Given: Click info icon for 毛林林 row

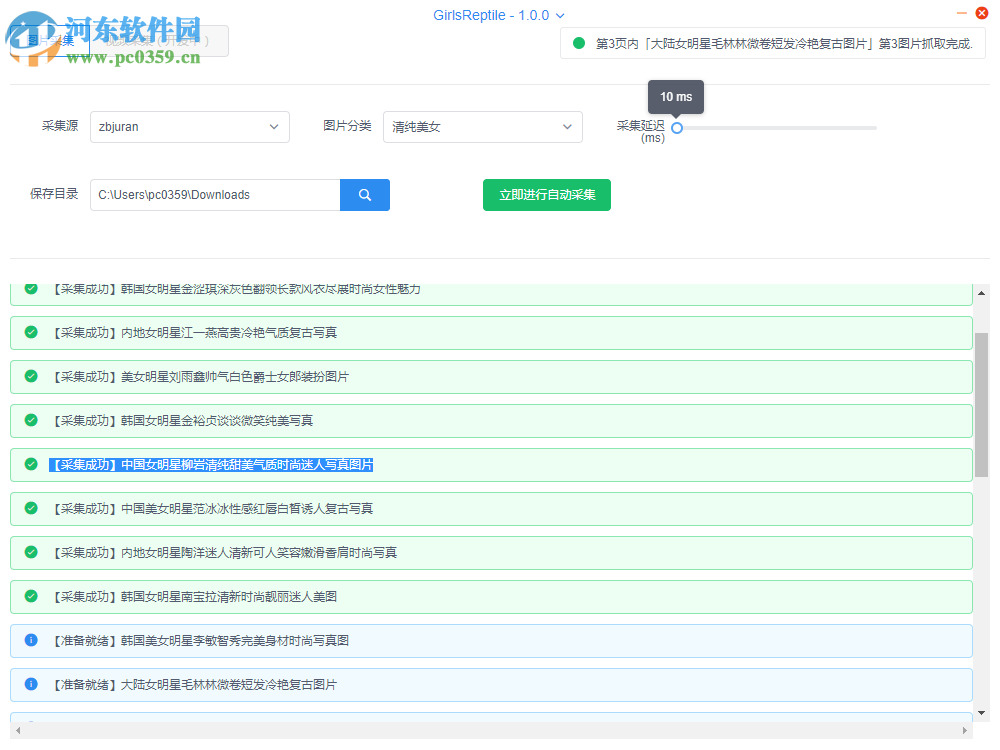Looking at the screenshot, I should pos(31,684).
